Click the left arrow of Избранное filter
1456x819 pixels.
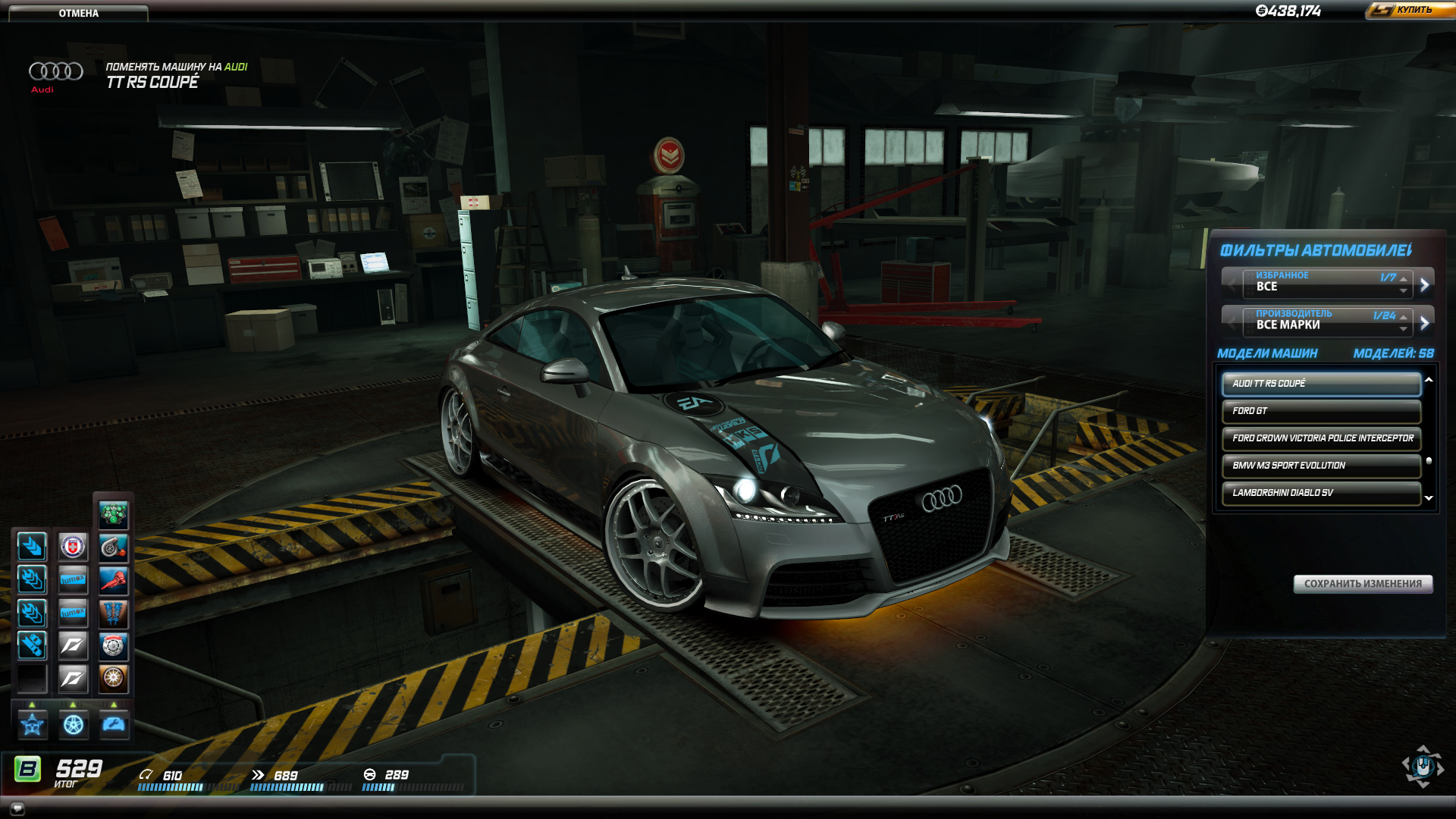coord(1232,284)
